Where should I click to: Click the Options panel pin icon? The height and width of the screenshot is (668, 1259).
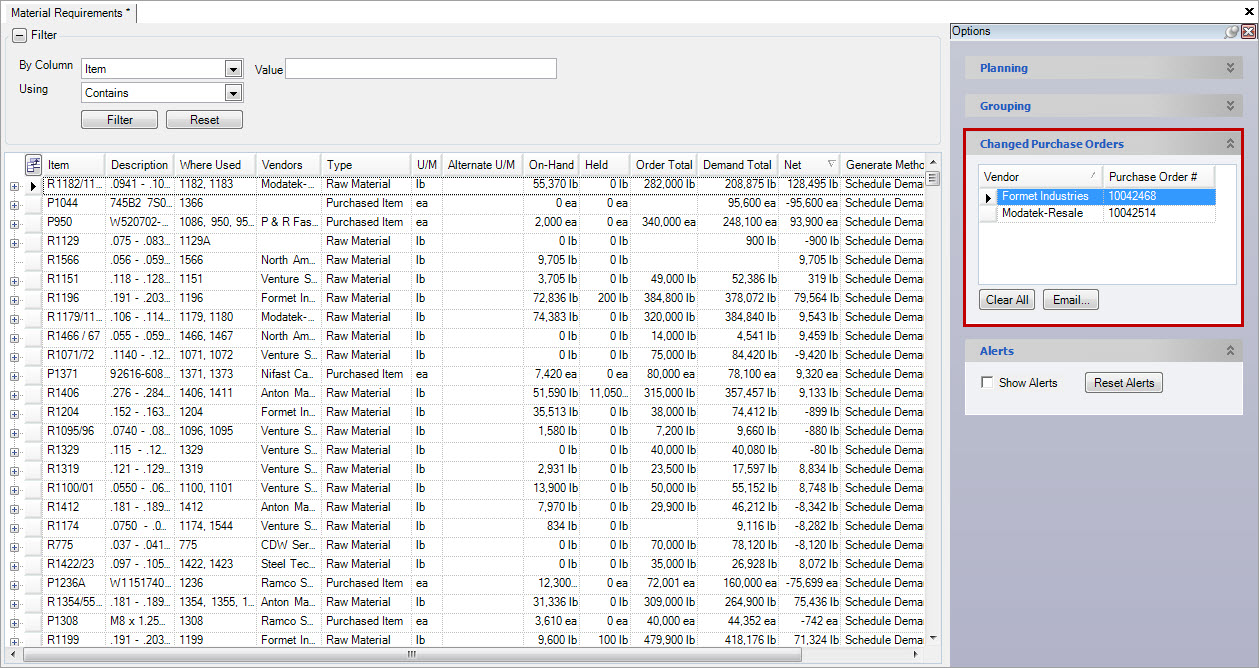click(1232, 32)
